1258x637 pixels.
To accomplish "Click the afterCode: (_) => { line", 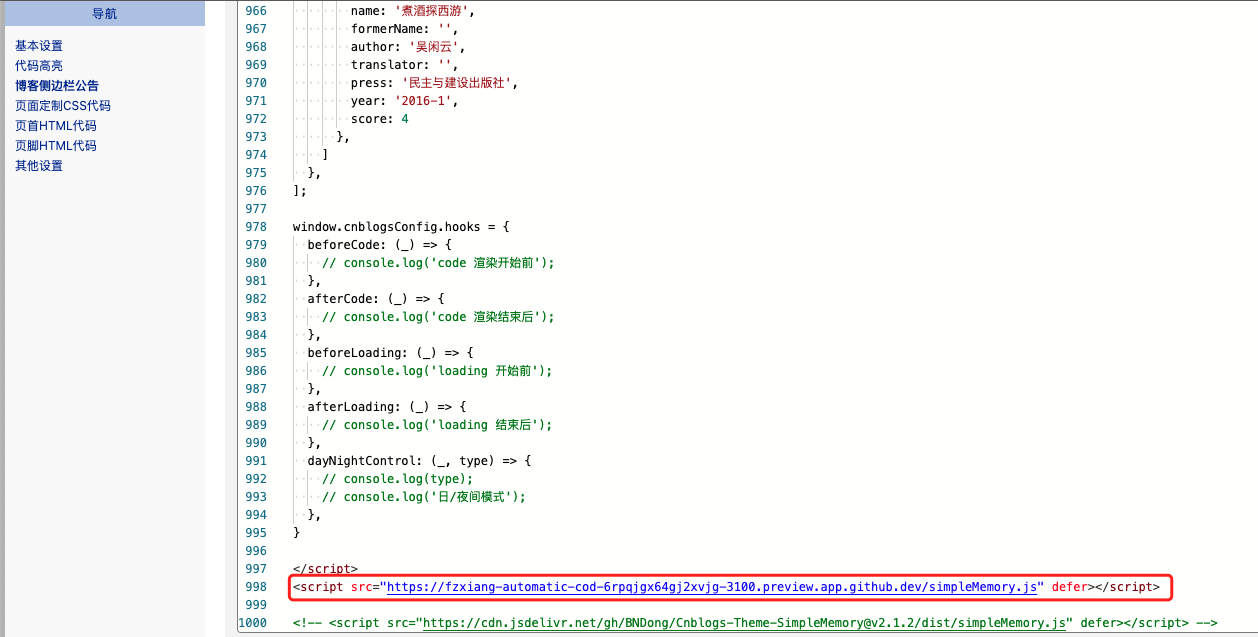I will click(376, 299).
